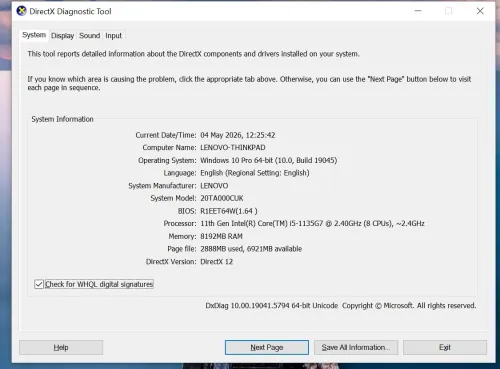Click the 8192MB RAM memory value

[x=221, y=236]
